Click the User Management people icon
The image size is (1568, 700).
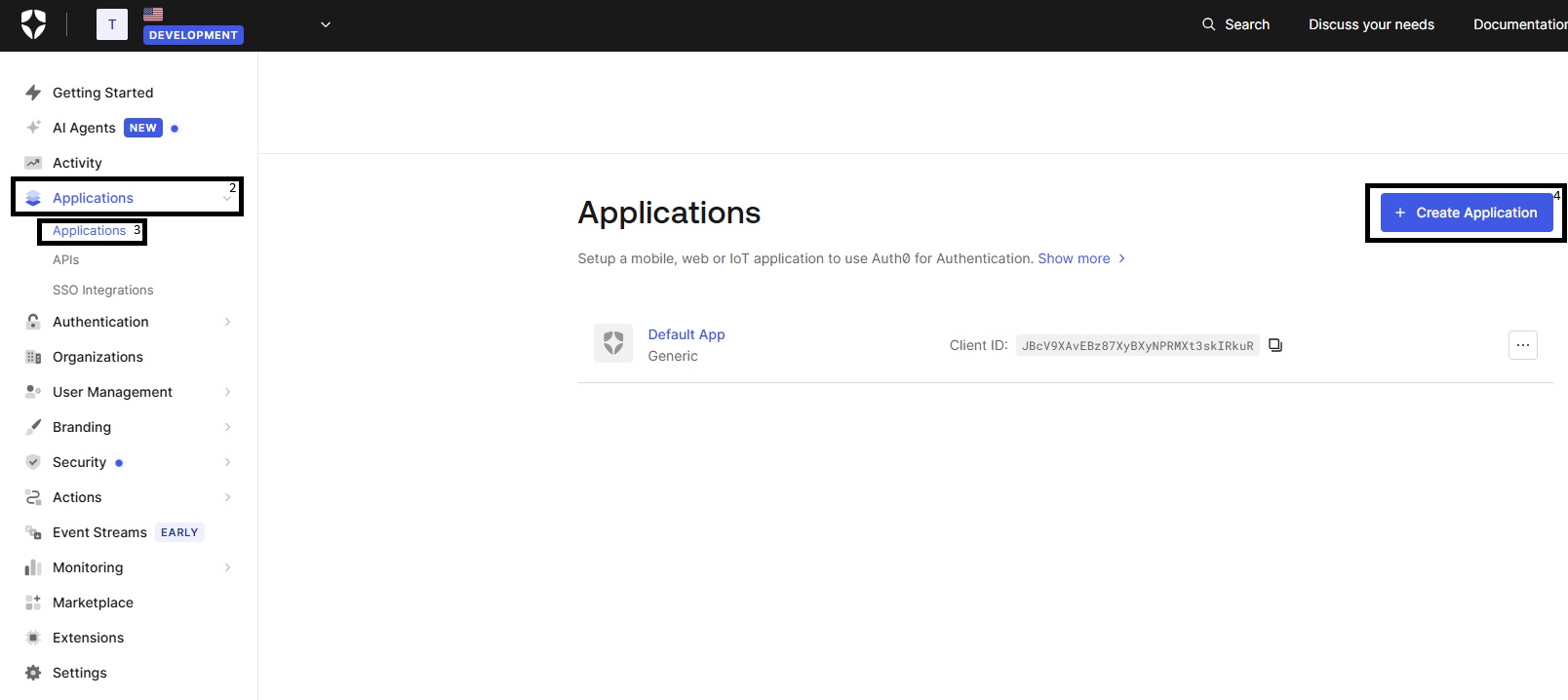pyautogui.click(x=33, y=392)
